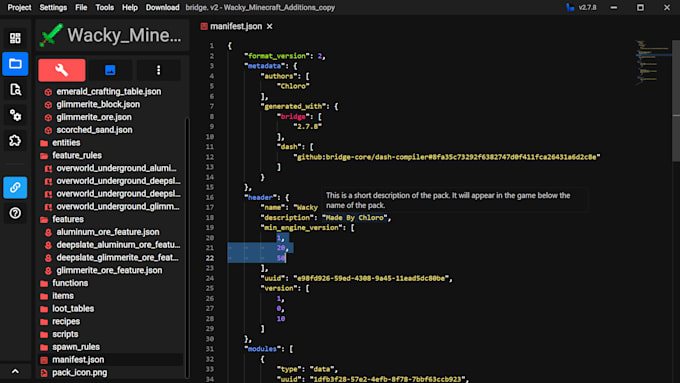
Task: Click the green sword project icon
Action: point(51,35)
